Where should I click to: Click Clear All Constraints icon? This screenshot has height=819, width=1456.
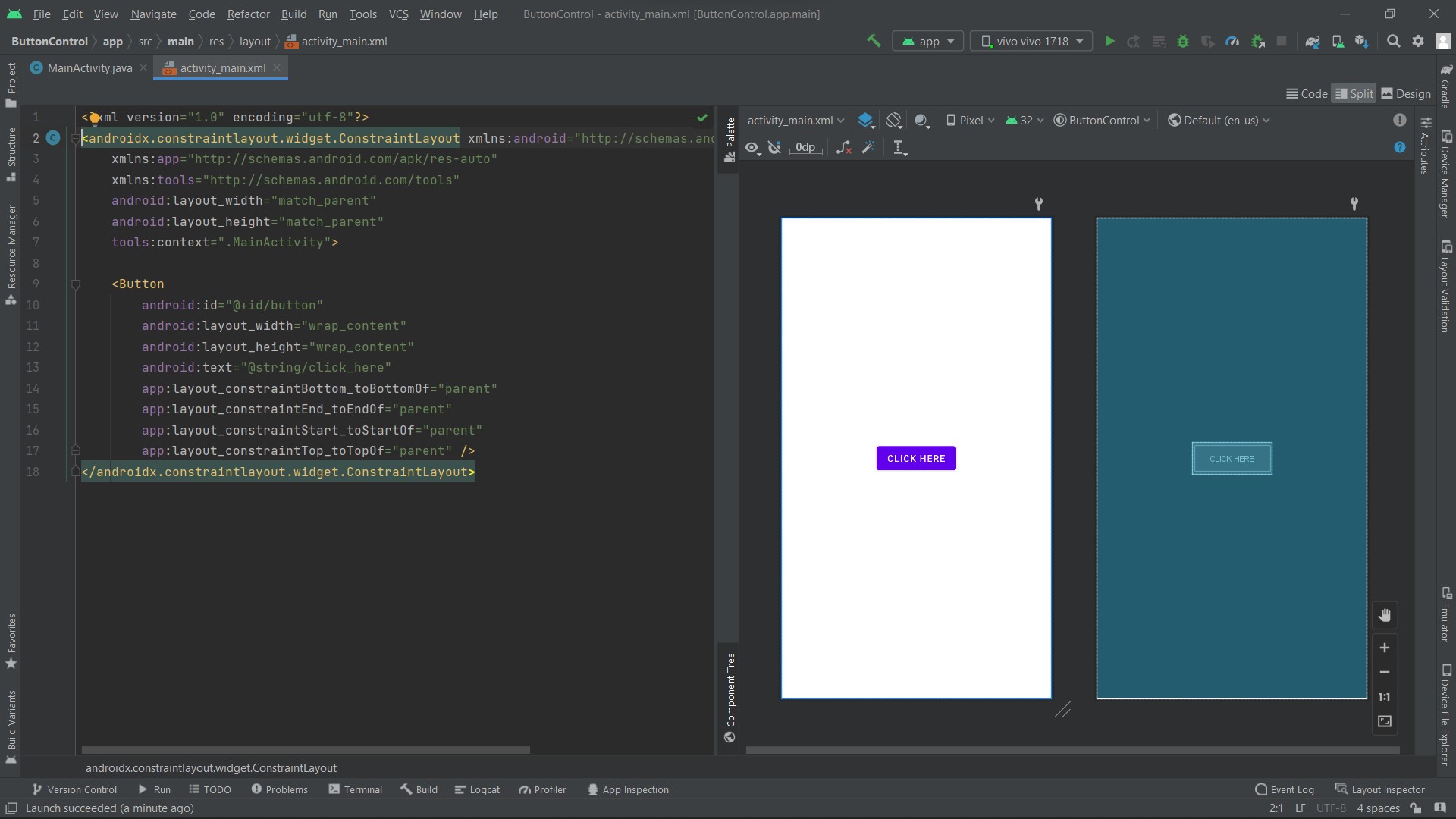click(843, 147)
